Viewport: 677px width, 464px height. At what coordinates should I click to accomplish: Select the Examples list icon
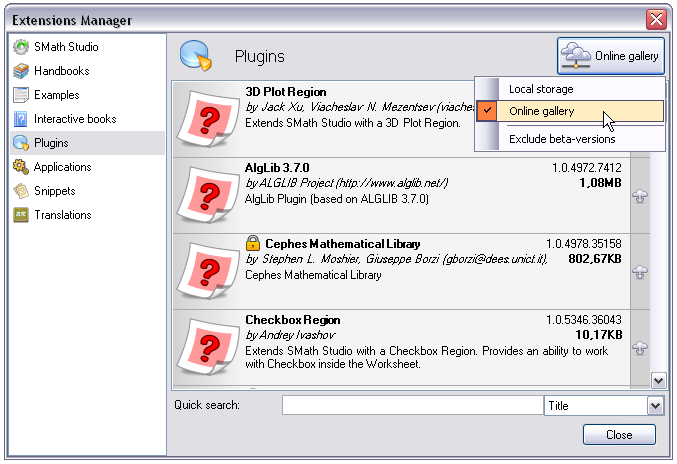tap(21, 95)
